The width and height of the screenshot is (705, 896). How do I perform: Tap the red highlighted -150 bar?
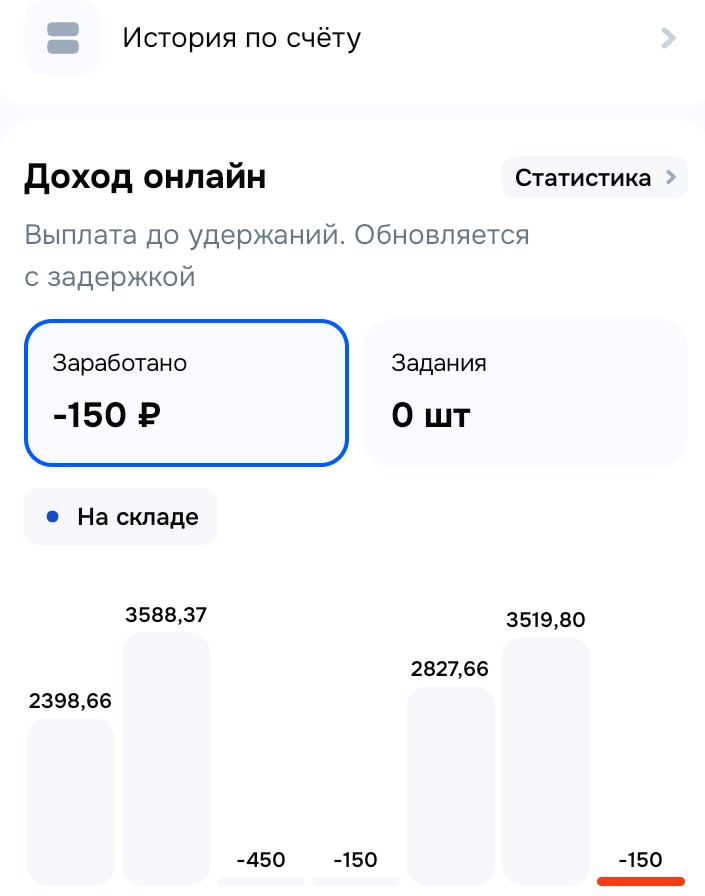(x=641, y=880)
